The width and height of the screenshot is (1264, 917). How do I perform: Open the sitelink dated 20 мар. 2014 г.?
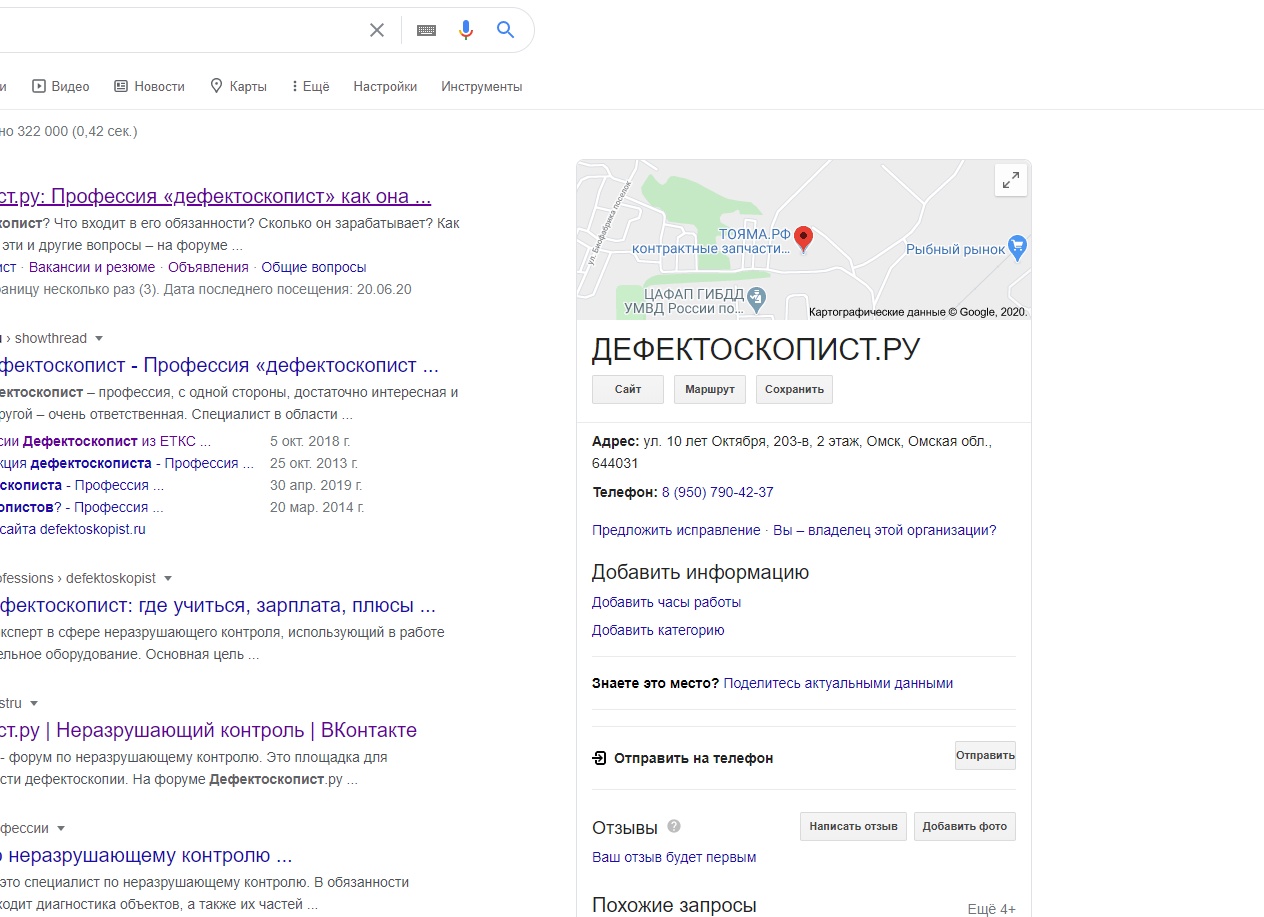[82, 507]
